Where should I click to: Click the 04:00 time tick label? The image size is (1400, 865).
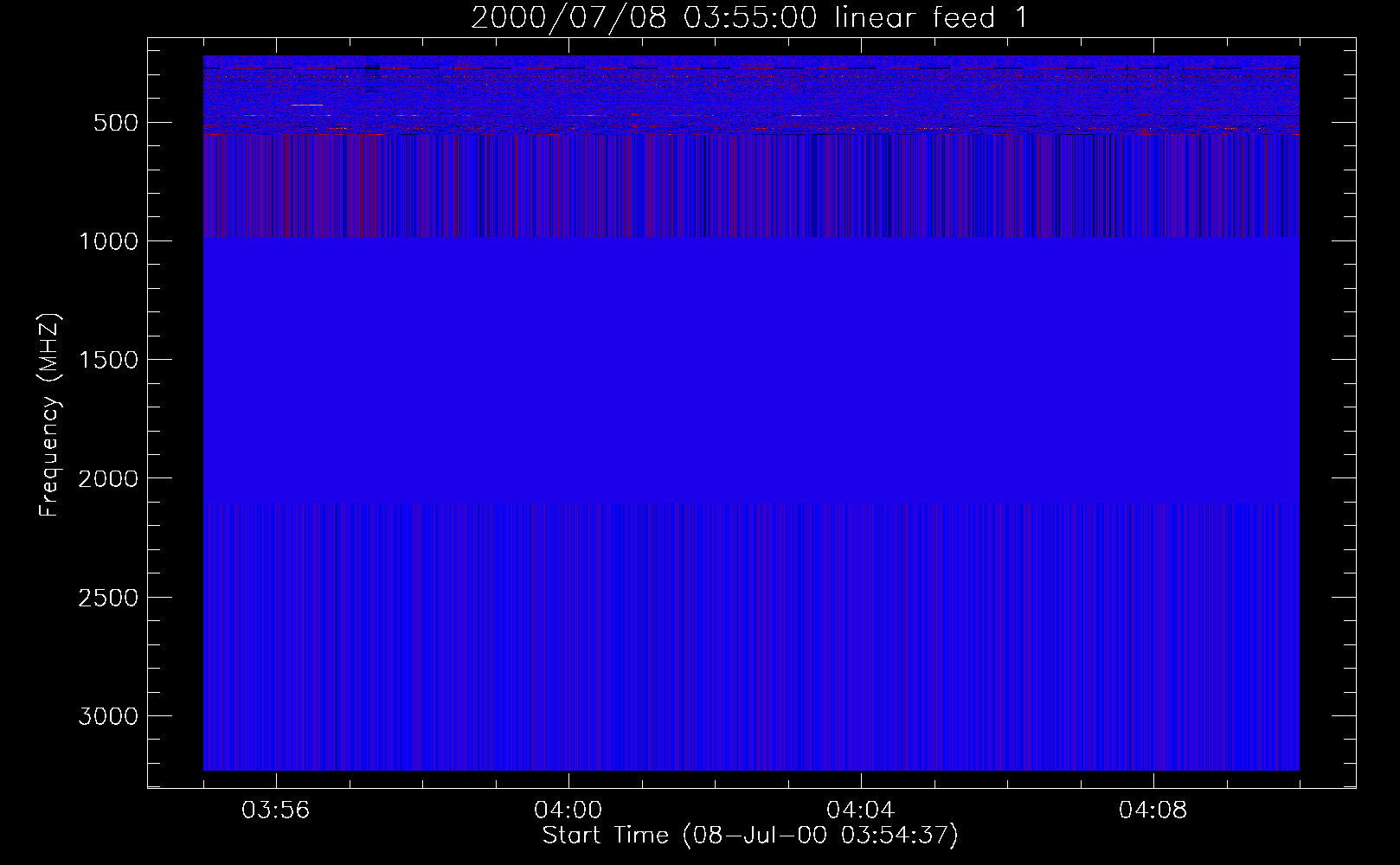[568, 811]
